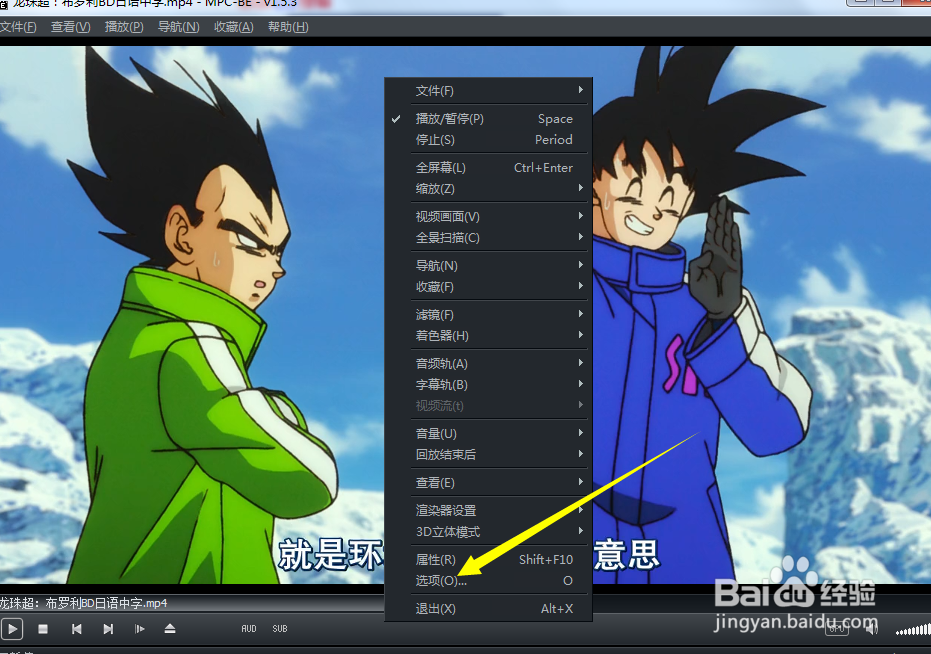Expand 视频画面(V) submenu
The height and width of the screenshot is (654, 931).
tap(488, 217)
